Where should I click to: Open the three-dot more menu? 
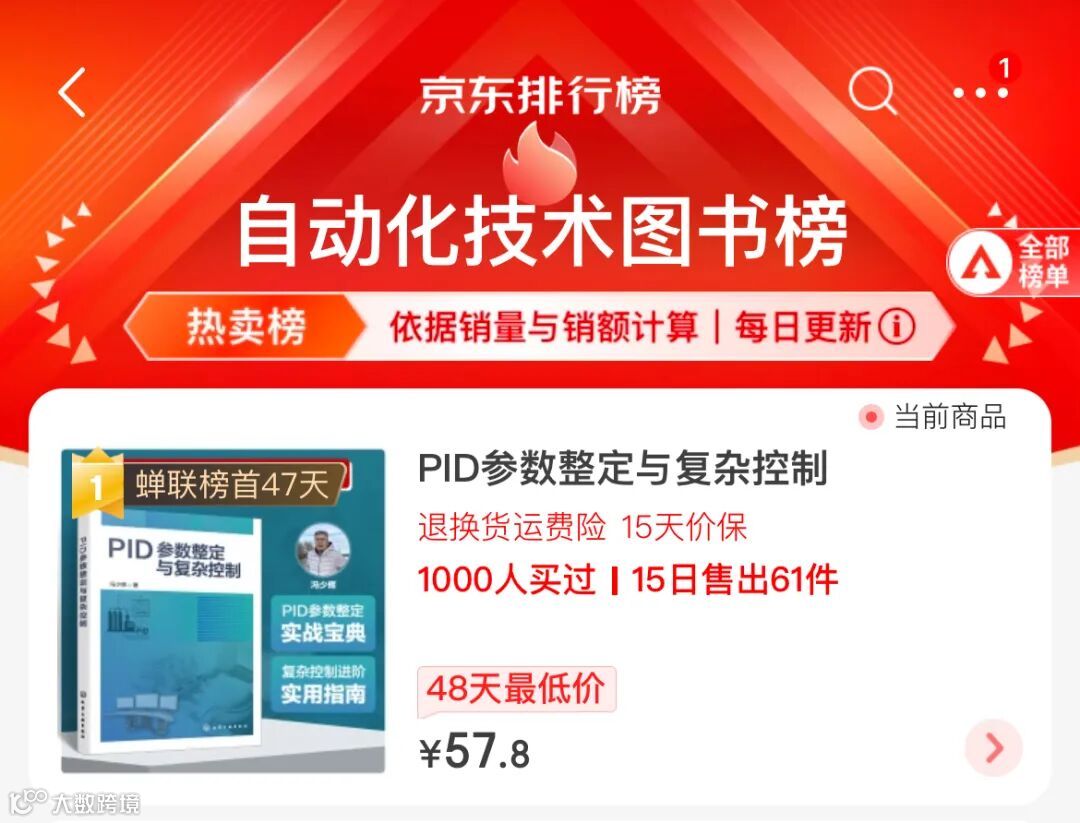980,93
